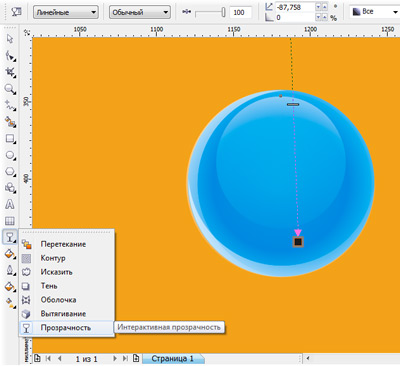Click the transparency midpoint slider in property bar
400x366 pixels.
tap(210, 12)
